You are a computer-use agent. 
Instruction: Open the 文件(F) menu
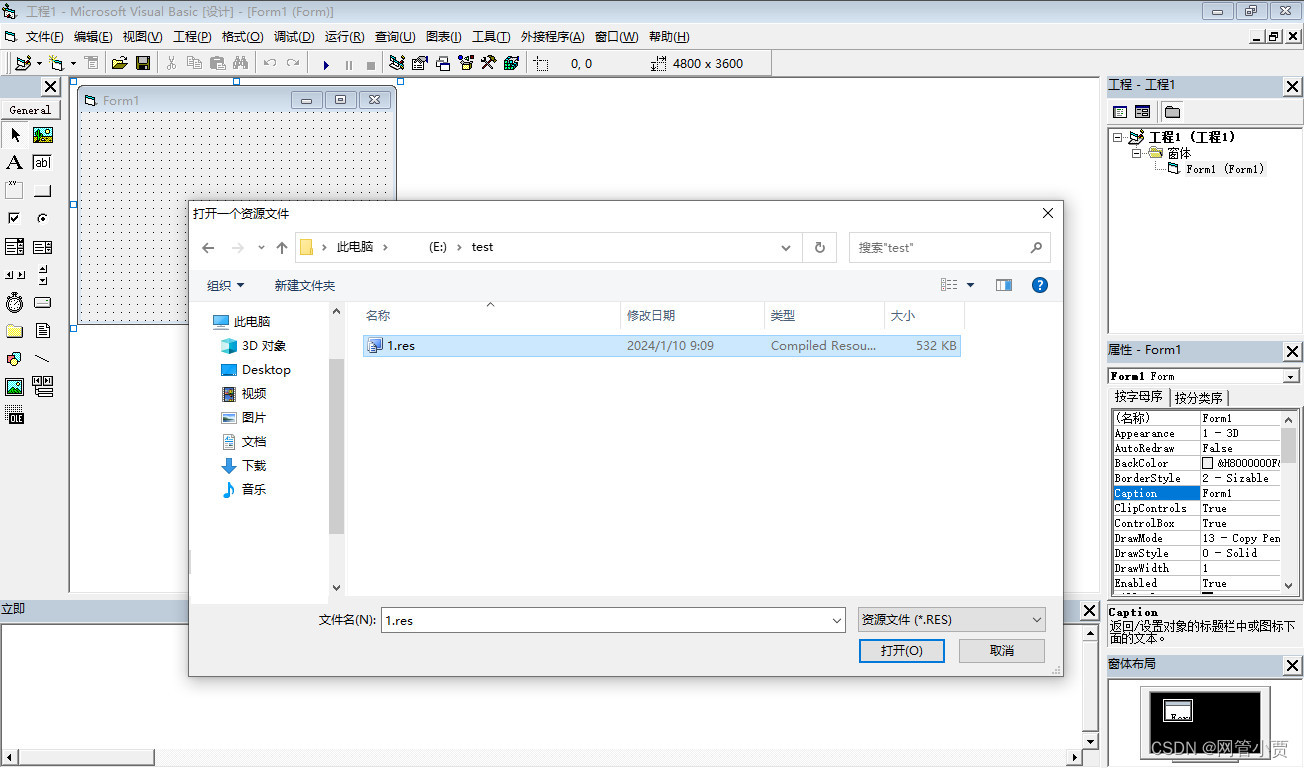tap(44, 37)
